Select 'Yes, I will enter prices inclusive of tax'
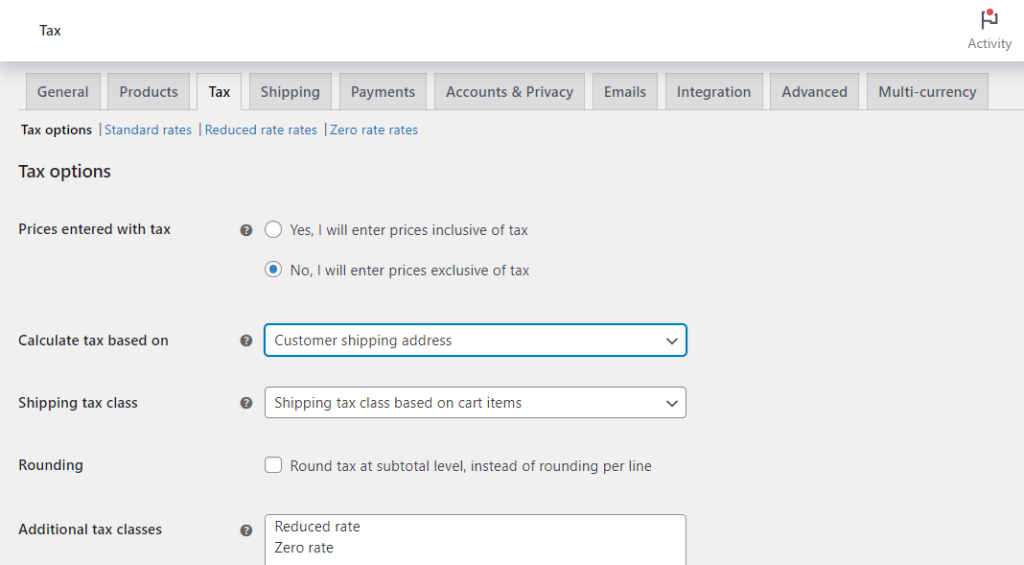 click(274, 230)
